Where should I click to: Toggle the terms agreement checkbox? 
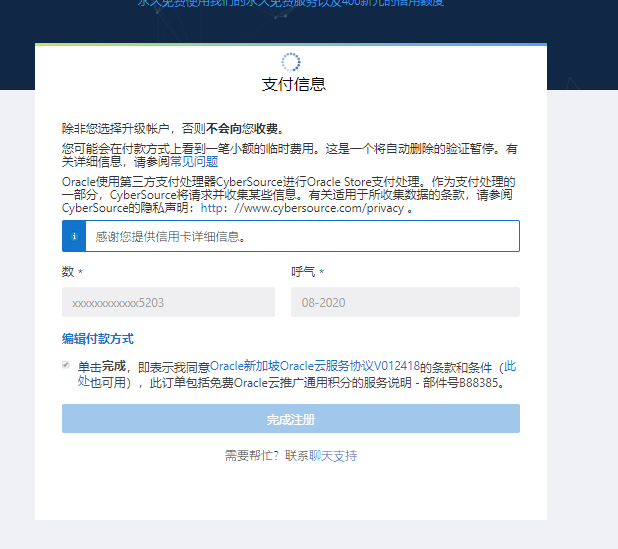click(67, 366)
